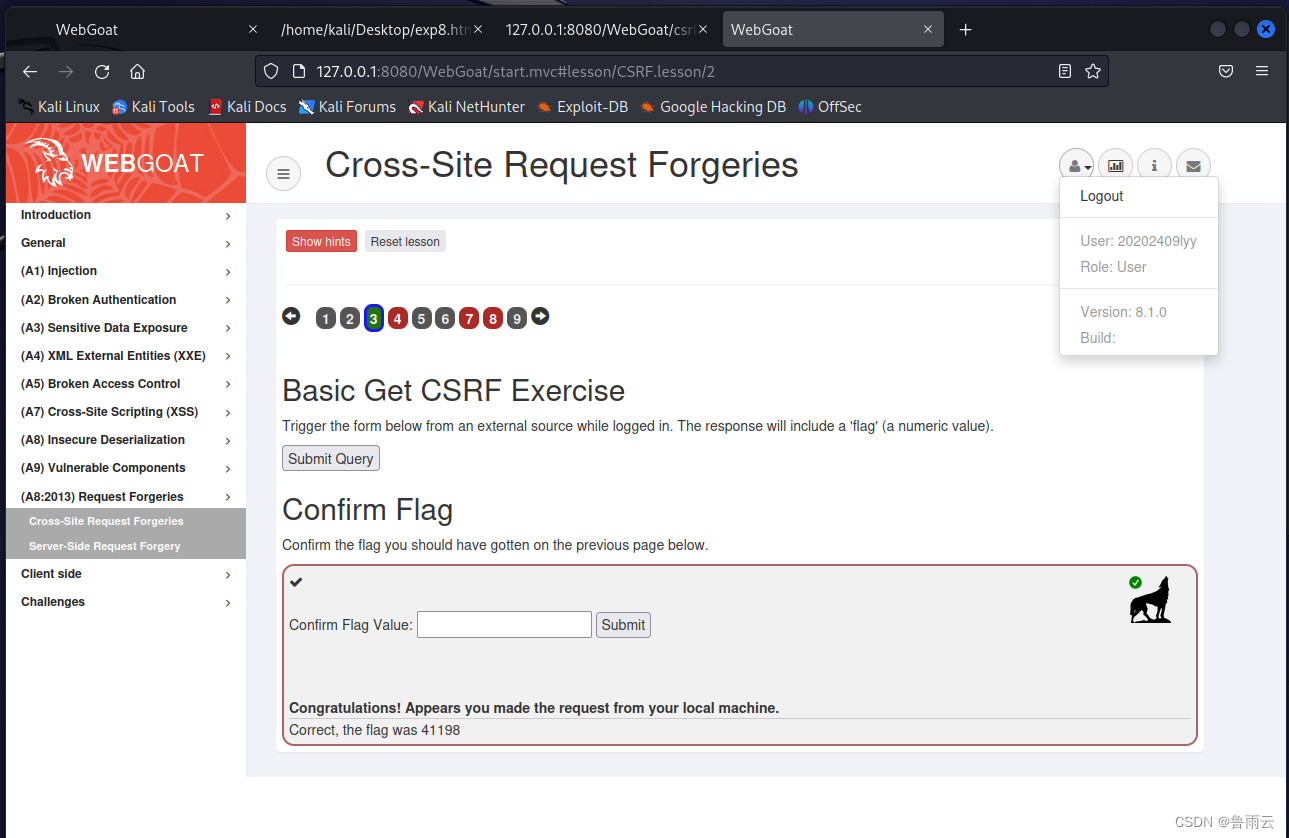The height and width of the screenshot is (838, 1289).
Task: Open a new browser tab with plus
Action: 965,30
